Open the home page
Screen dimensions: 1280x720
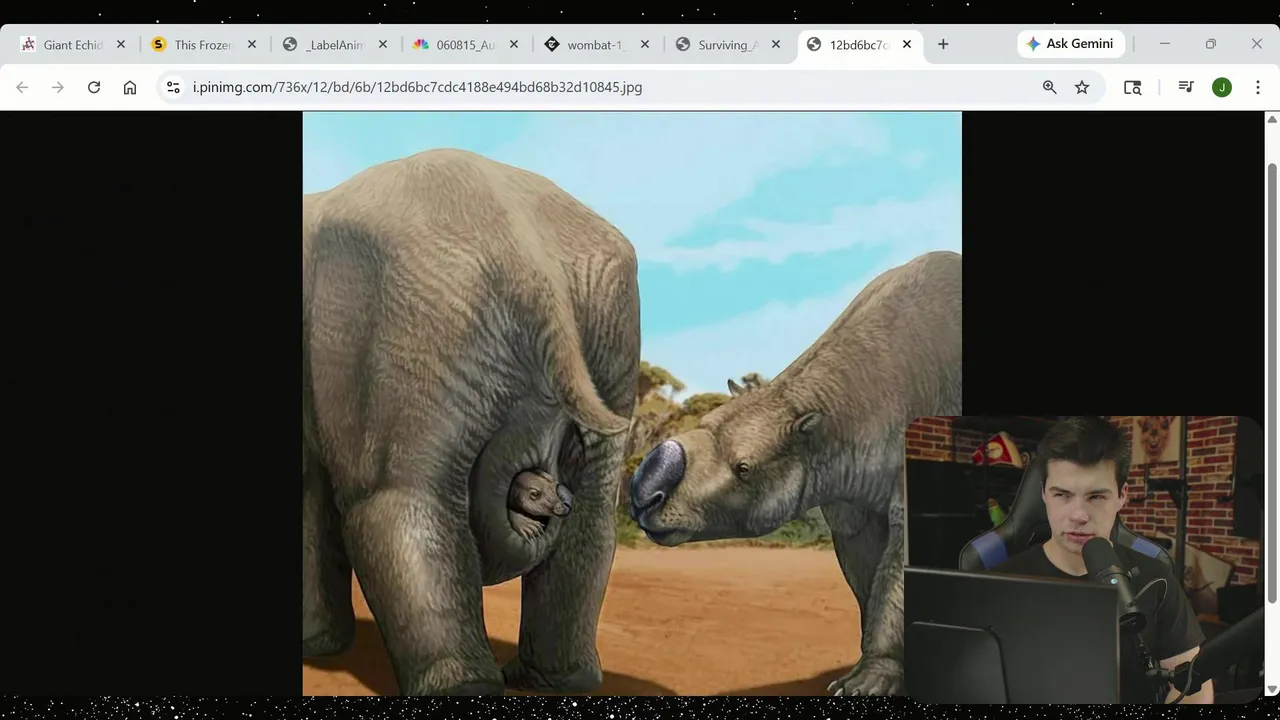130,87
